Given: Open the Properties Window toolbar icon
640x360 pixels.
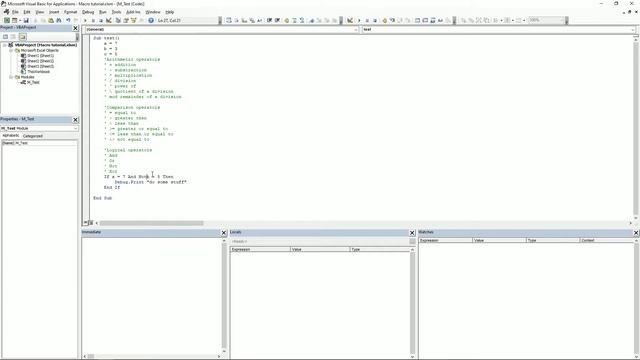Looking at the screenshot, I should tap(126, 20).
